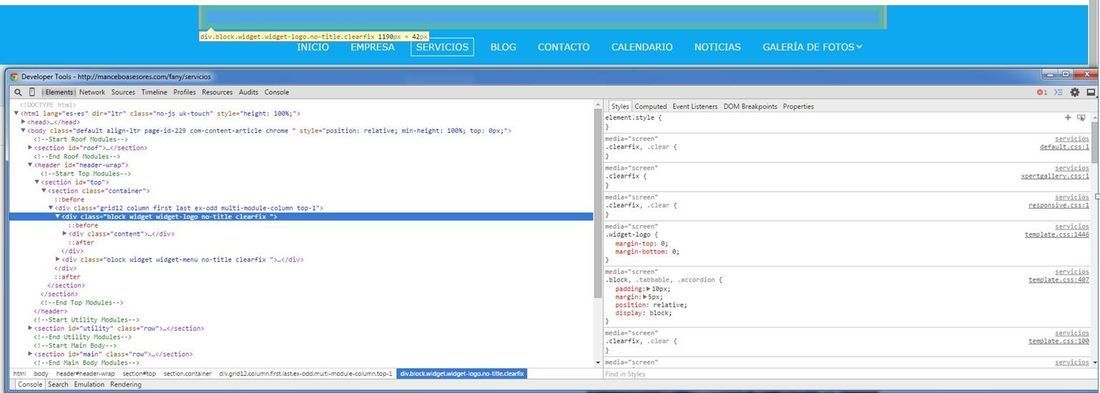Click NOTICIAS in site navigation
The width and height of the screenshot is (1100, 393).
pos(718,47)
